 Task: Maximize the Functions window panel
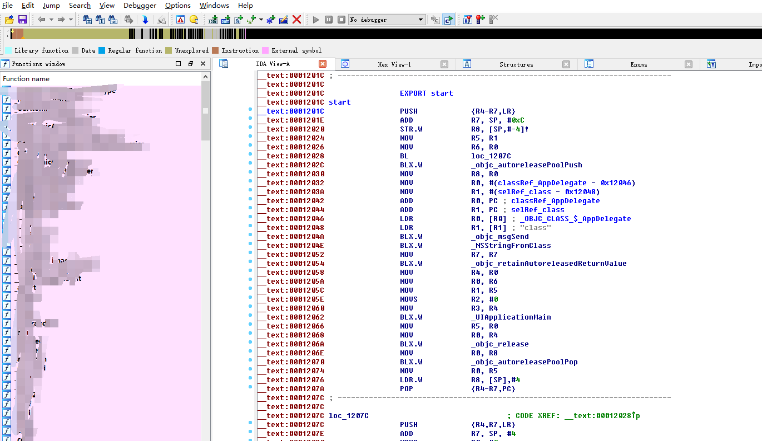tap(178, 64)
